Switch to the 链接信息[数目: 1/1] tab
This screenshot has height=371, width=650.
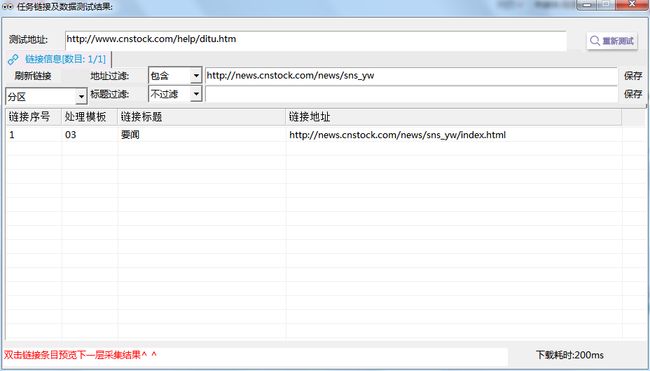(59, 59)
